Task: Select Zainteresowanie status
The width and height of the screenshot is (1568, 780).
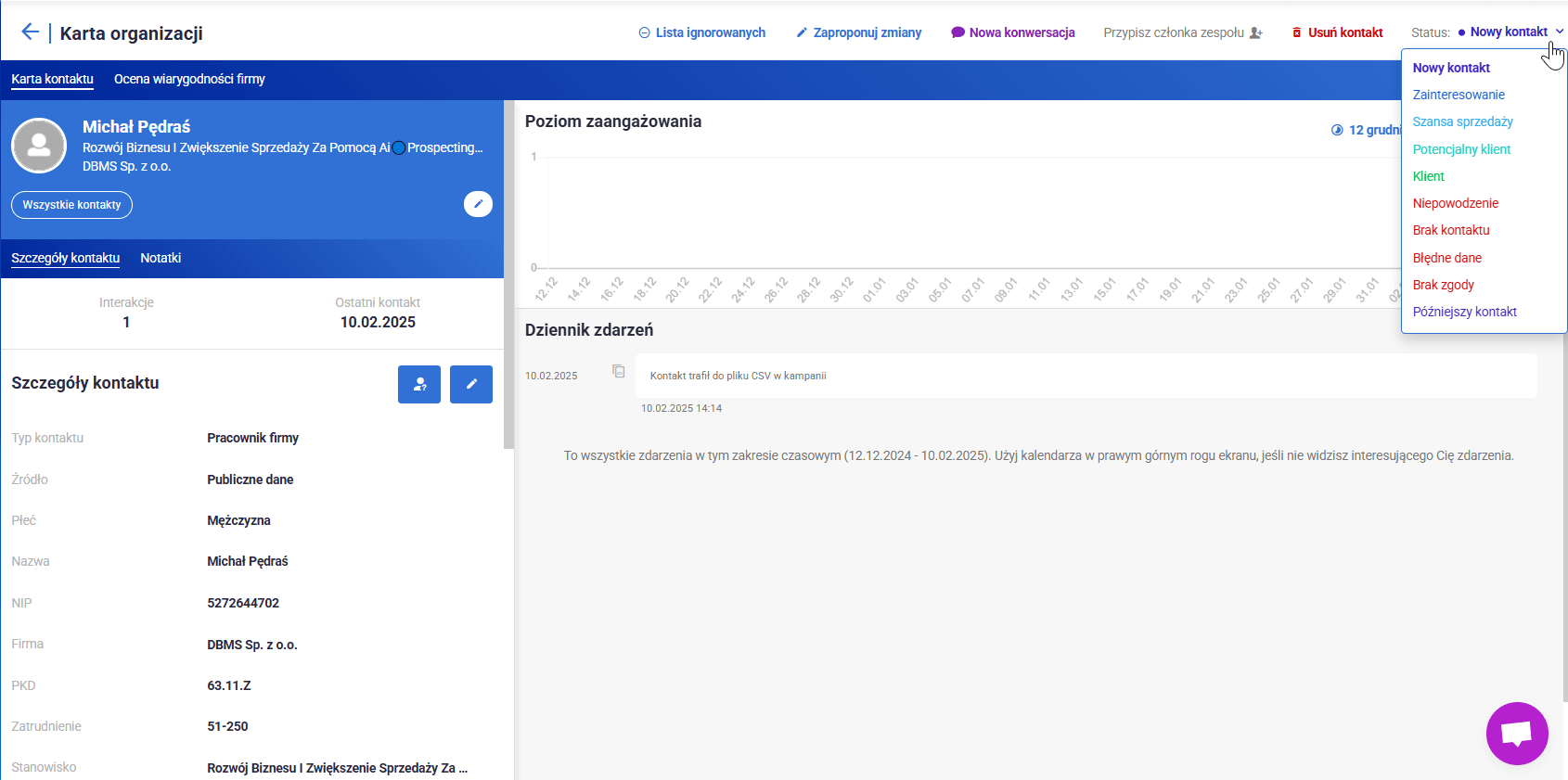Action: pyautogui.click(x=1459, y=95)
